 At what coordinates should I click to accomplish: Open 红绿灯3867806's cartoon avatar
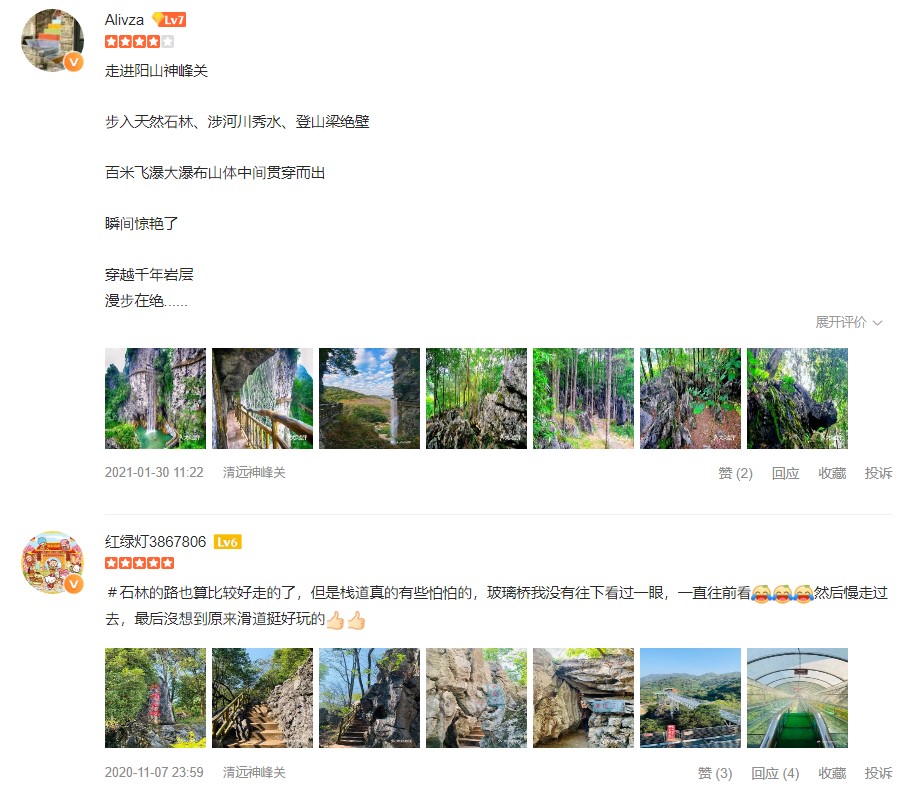52,562
